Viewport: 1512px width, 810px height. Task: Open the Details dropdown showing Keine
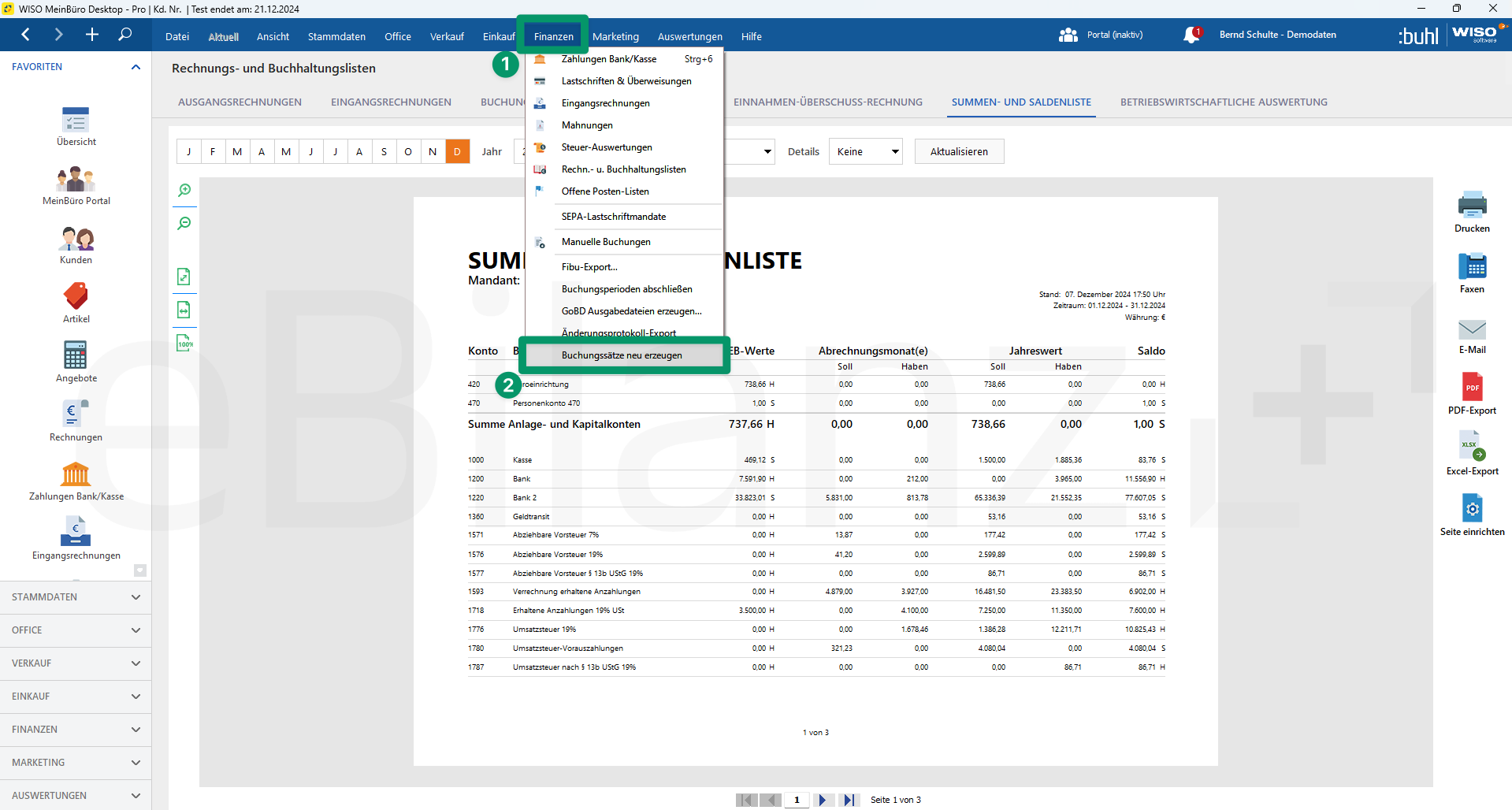point(865,151)
